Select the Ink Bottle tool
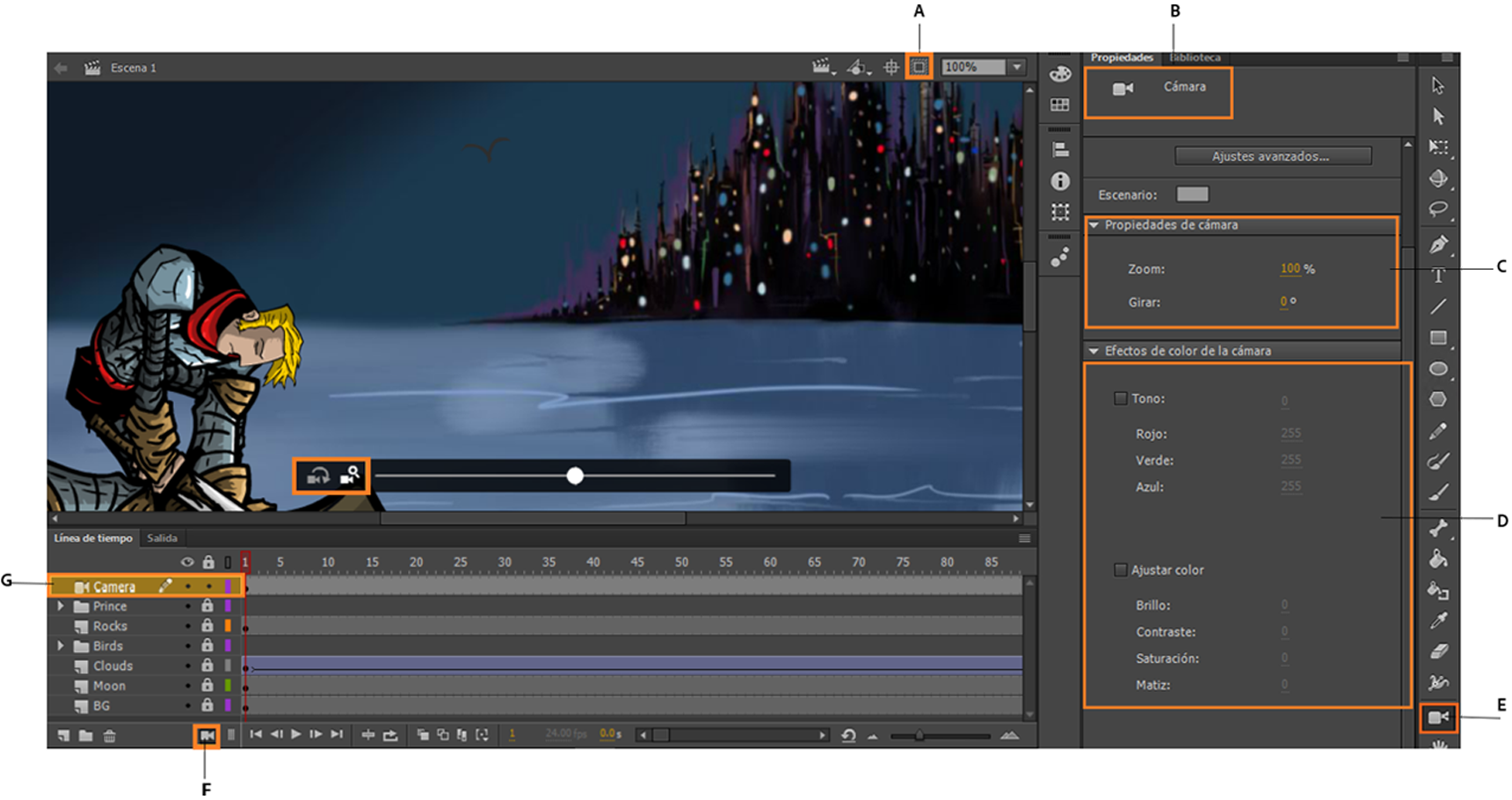Screen dimensions: 1512x800 click(x=1438, y=590)
